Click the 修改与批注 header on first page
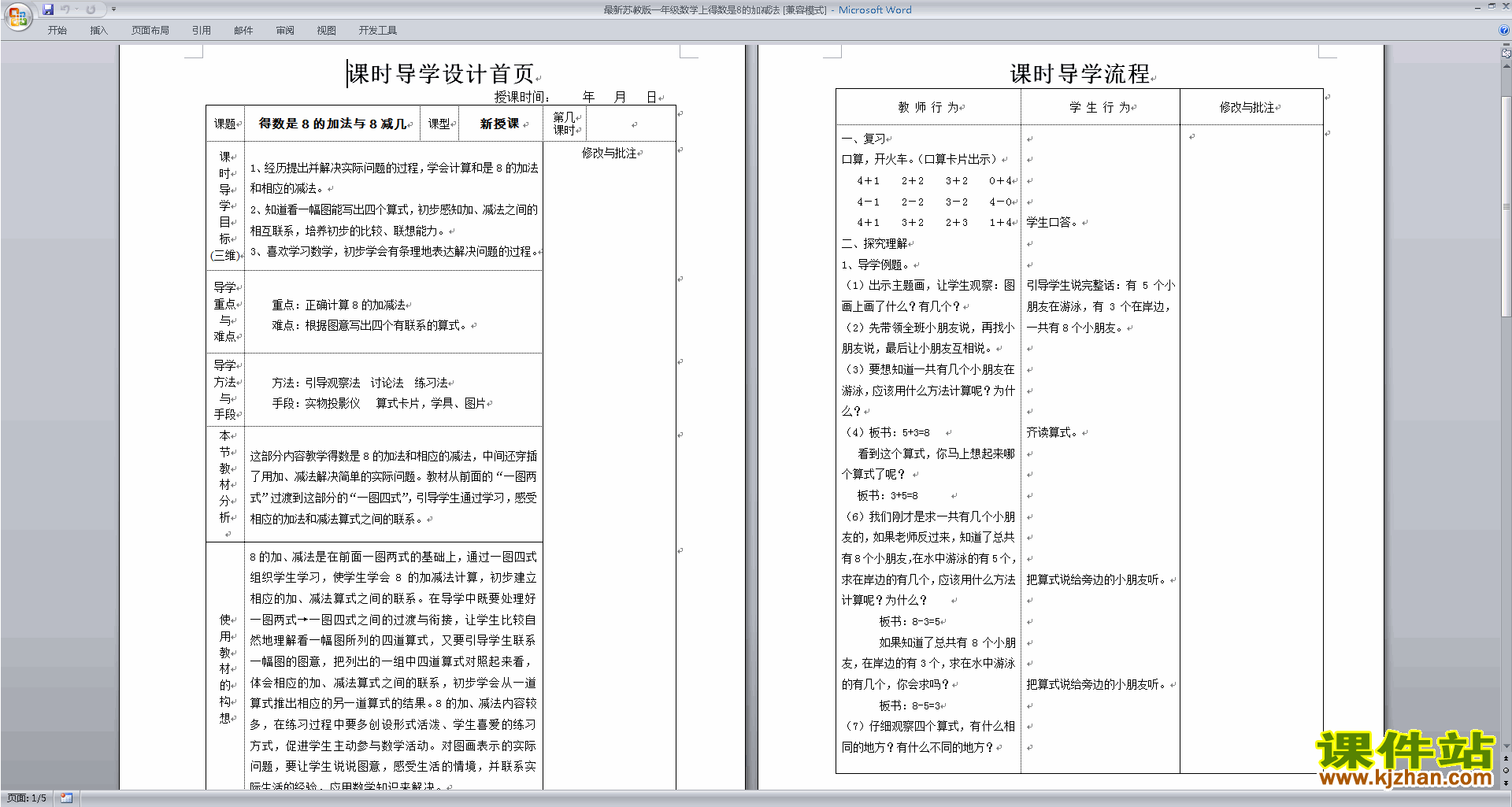1512x807 pixels. (x=609, y=153)
